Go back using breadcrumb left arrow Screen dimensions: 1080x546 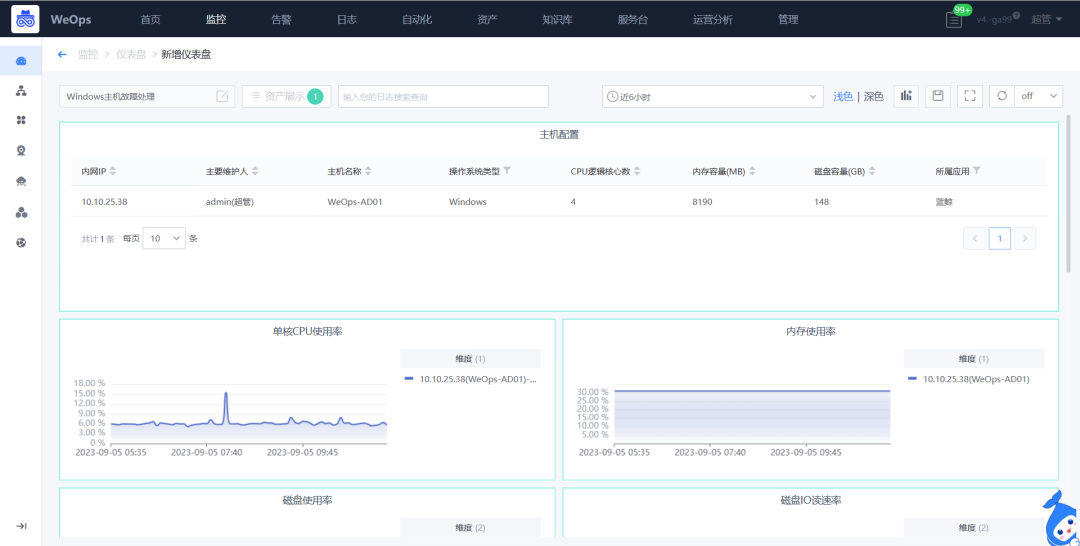pyautogui.click(x=62, y=54)
